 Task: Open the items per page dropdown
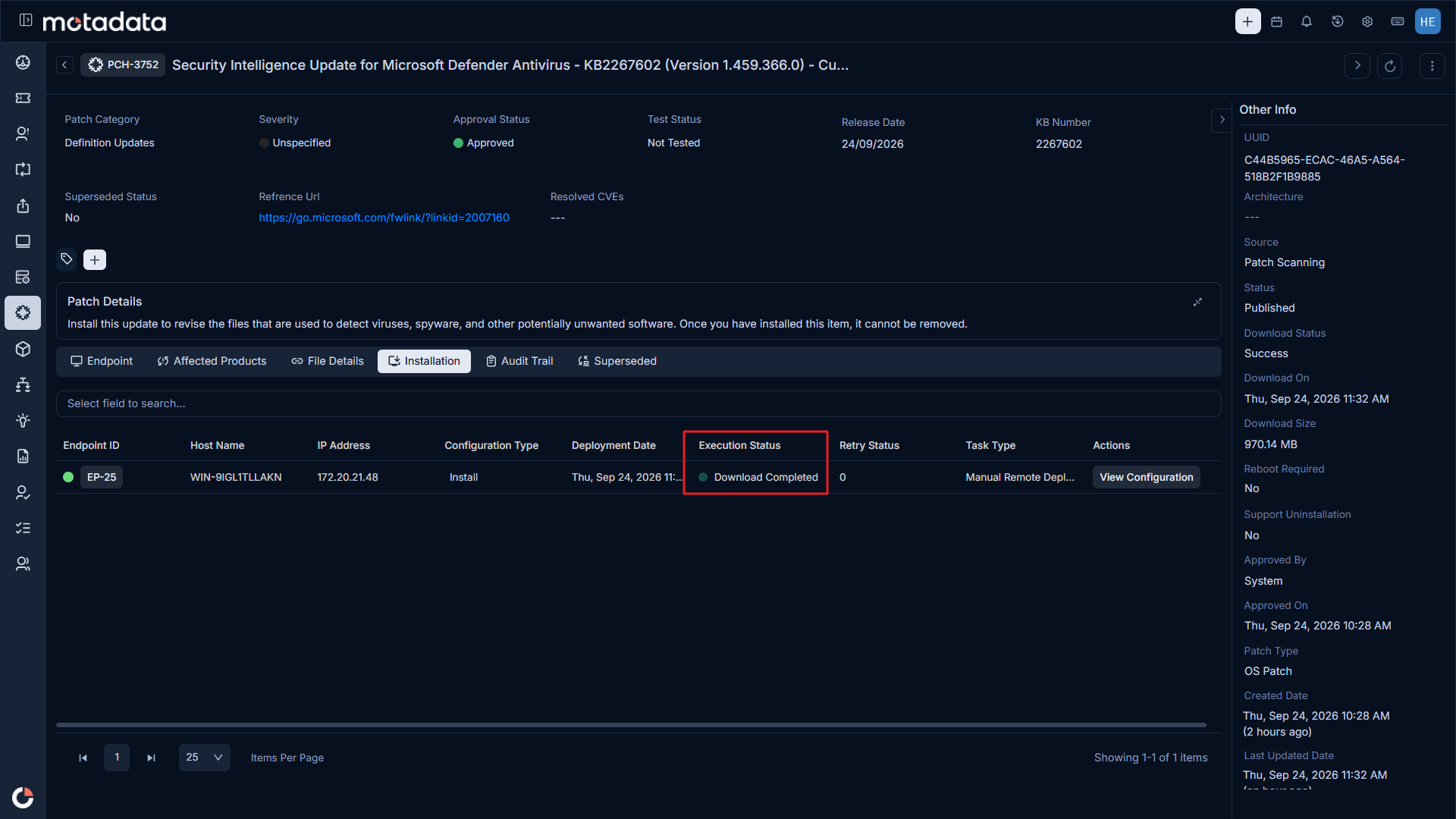click(x=205, y=758)
